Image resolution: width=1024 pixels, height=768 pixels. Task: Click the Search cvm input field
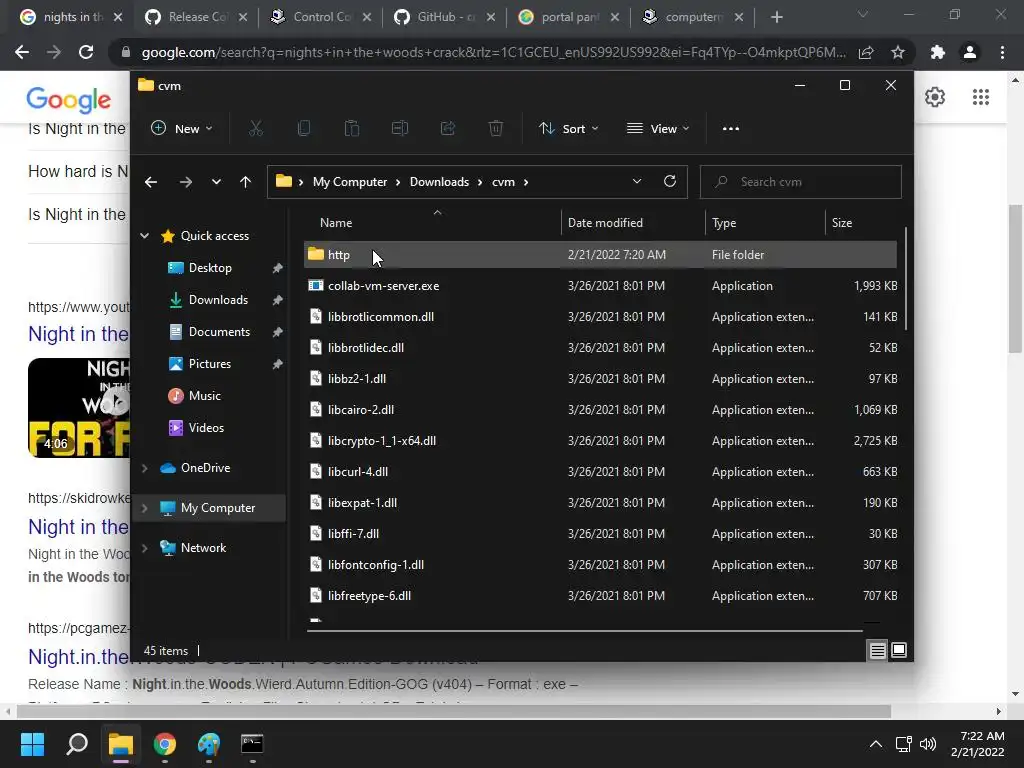(x=801, y=182)
